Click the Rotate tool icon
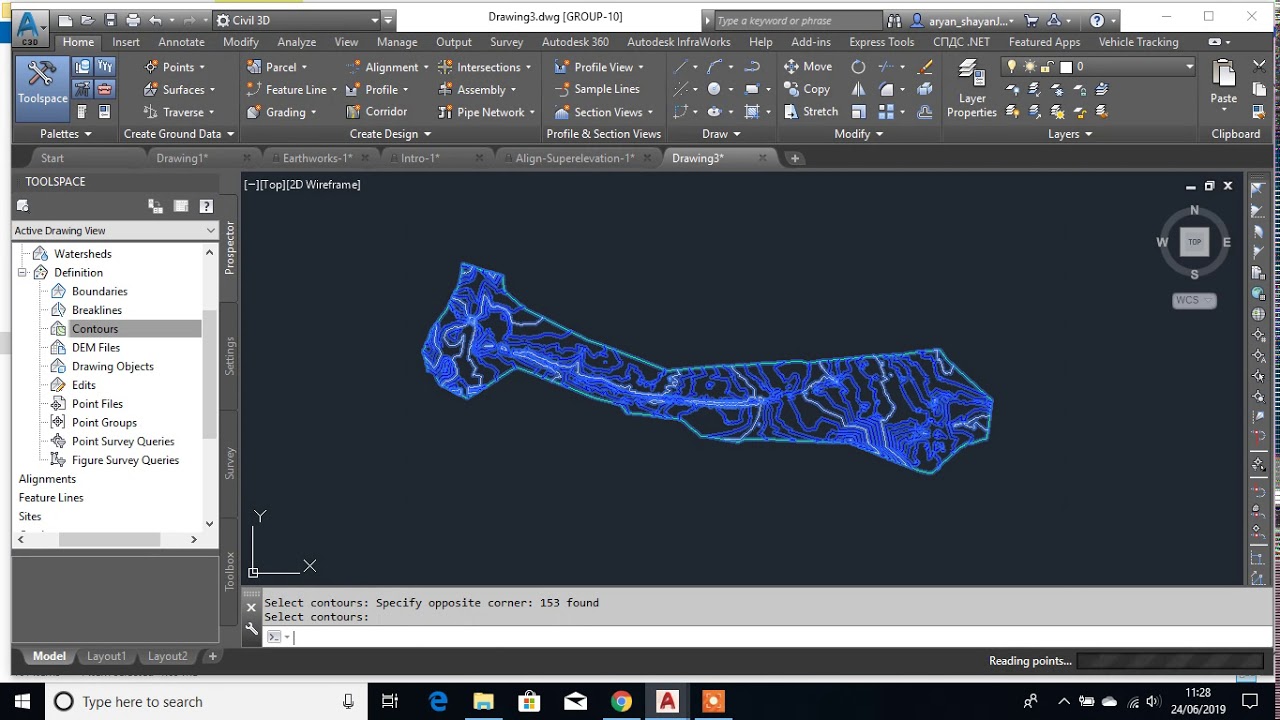Image resolution: width=1280 pixels, height=720 pixels. click(858, 67)
